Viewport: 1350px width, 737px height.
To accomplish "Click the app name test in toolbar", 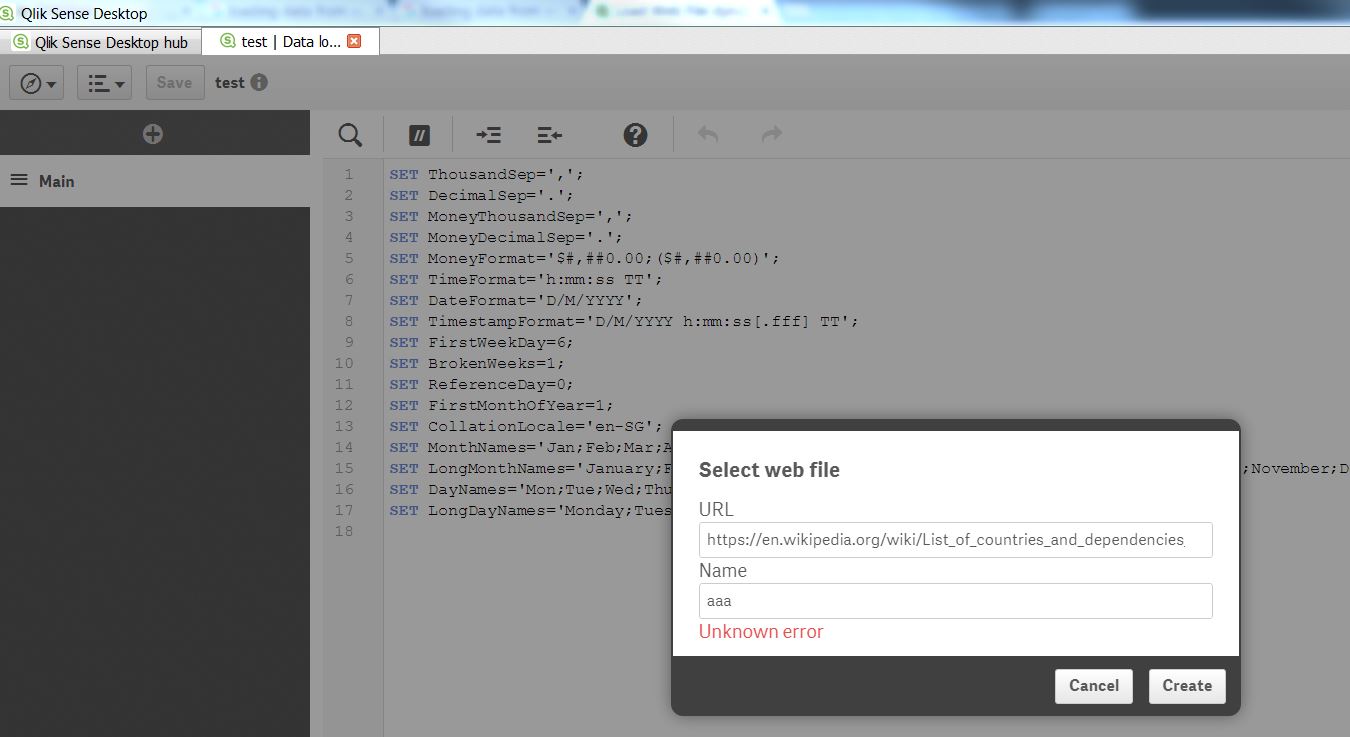I will click(x=230, y=83).
